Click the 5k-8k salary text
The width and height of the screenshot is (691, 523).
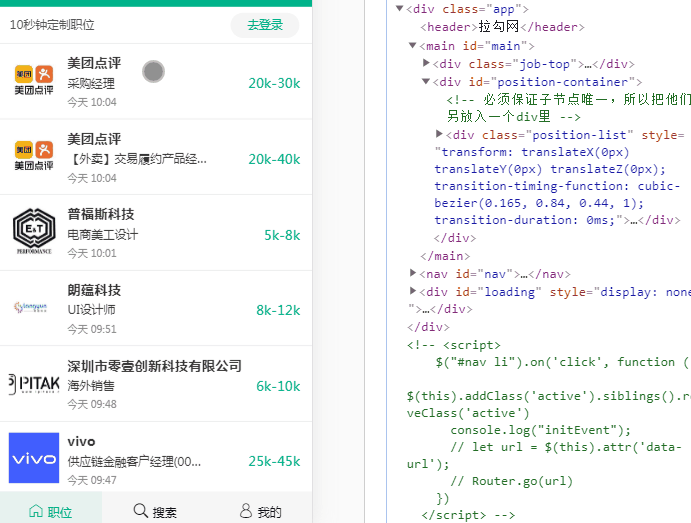(x=282, y=235)
